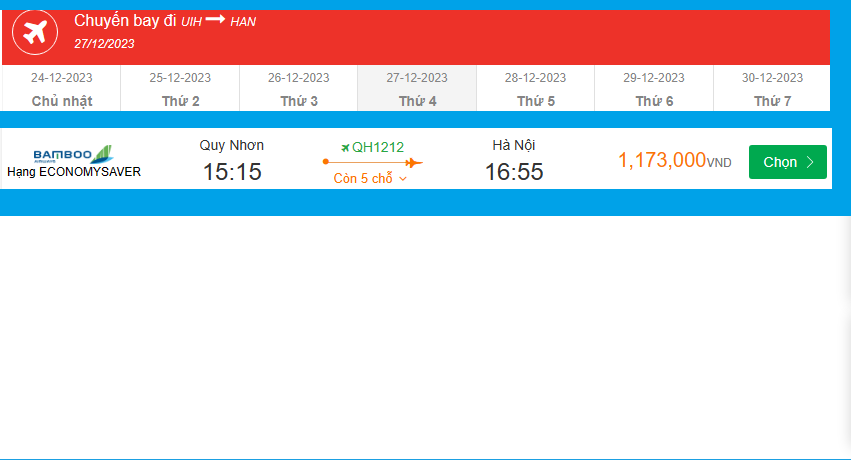The width and height of the screenshot is (851, 460).
Task: Select the 24-12-2023 Chủ nhật date tab
Action: 61,89
